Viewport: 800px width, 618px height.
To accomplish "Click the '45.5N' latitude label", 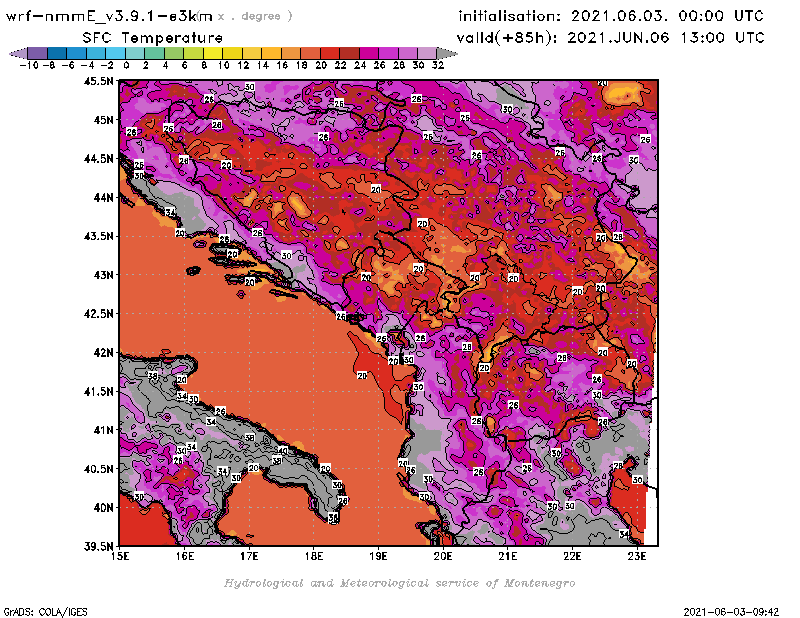I will [98, 81].
